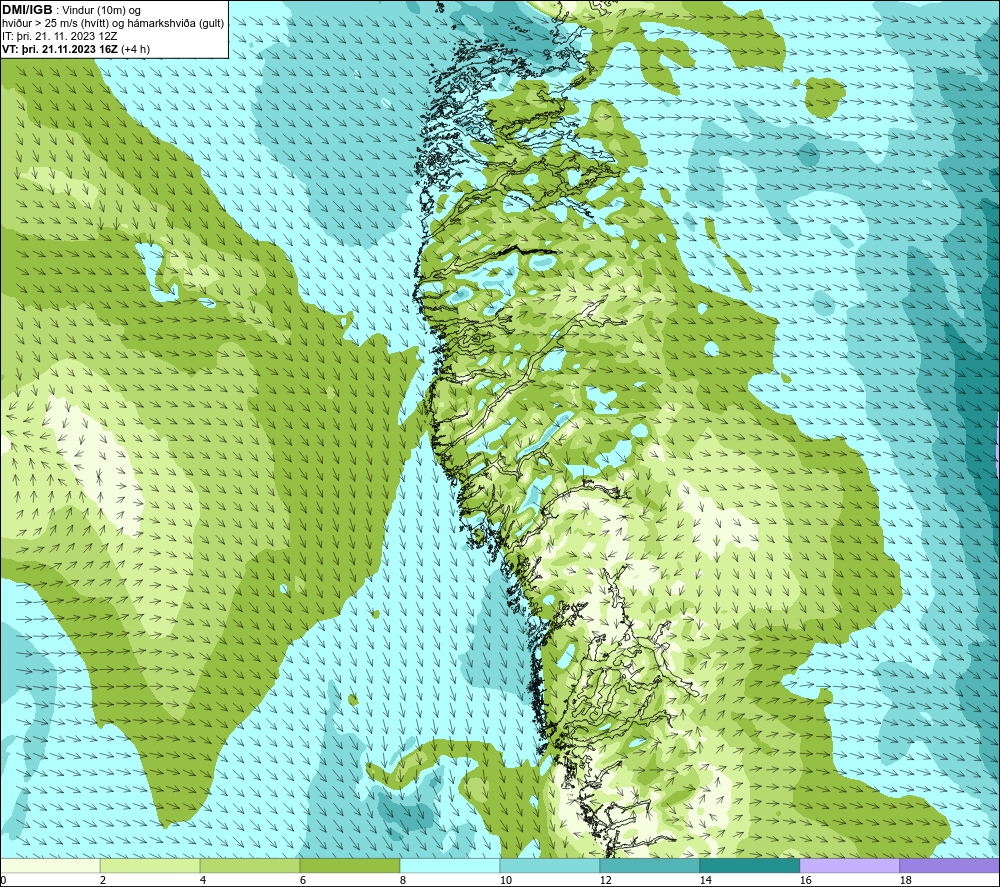The width and height of the screenshot is (1000, 887).
Task: Click the legend scale label '16'
Action: pos(805,880)
